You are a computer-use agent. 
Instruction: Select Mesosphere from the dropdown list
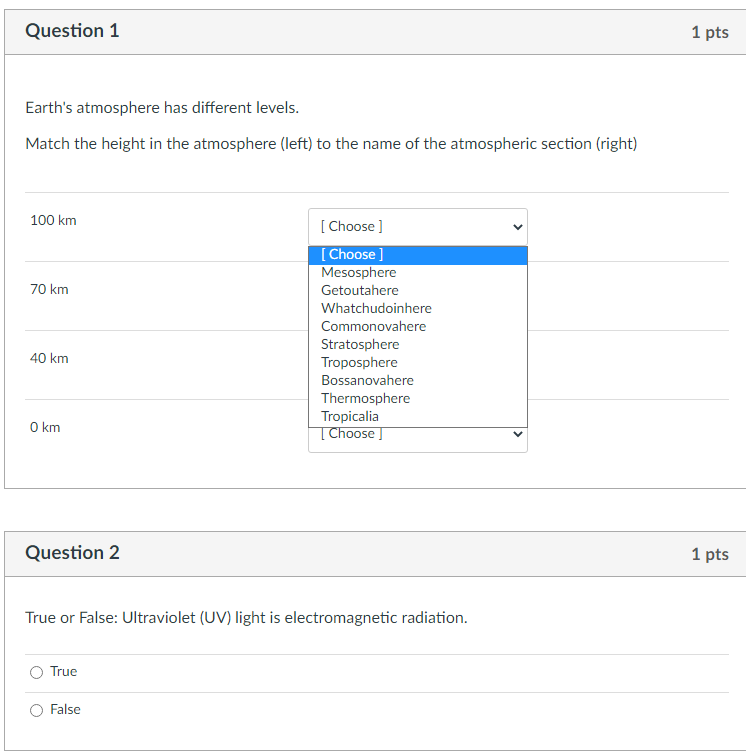[417, 272]
